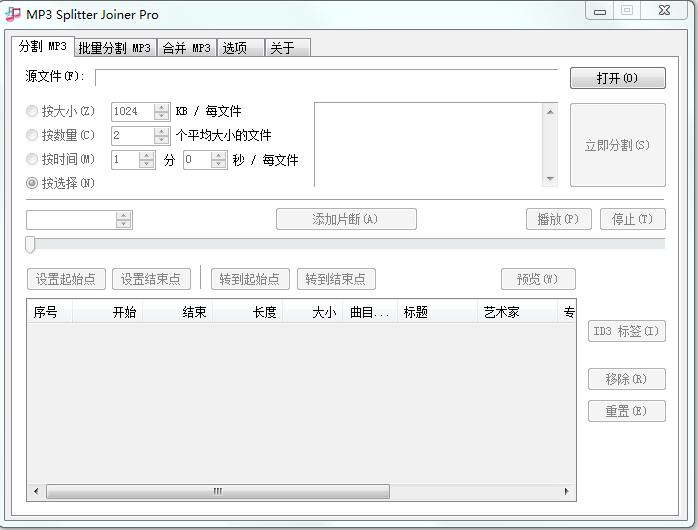Click the 设置起始点 button
The width and height of the screenshot is (698, 530).
click(x=66, y=279)
